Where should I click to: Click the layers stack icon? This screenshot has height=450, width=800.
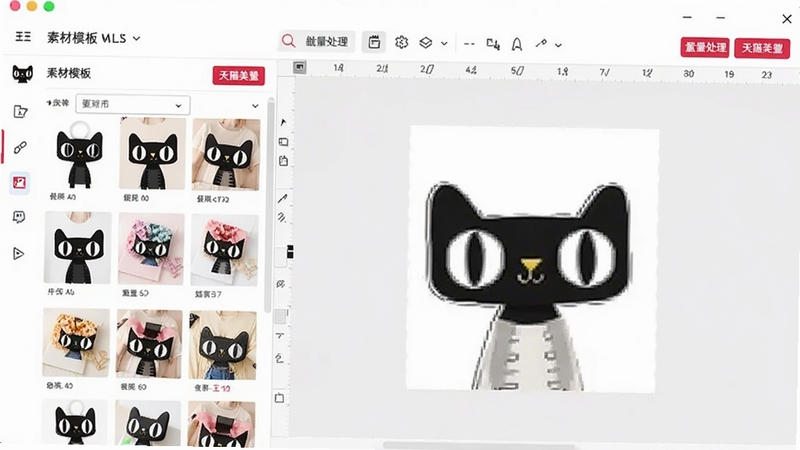(x=426, y=43)
